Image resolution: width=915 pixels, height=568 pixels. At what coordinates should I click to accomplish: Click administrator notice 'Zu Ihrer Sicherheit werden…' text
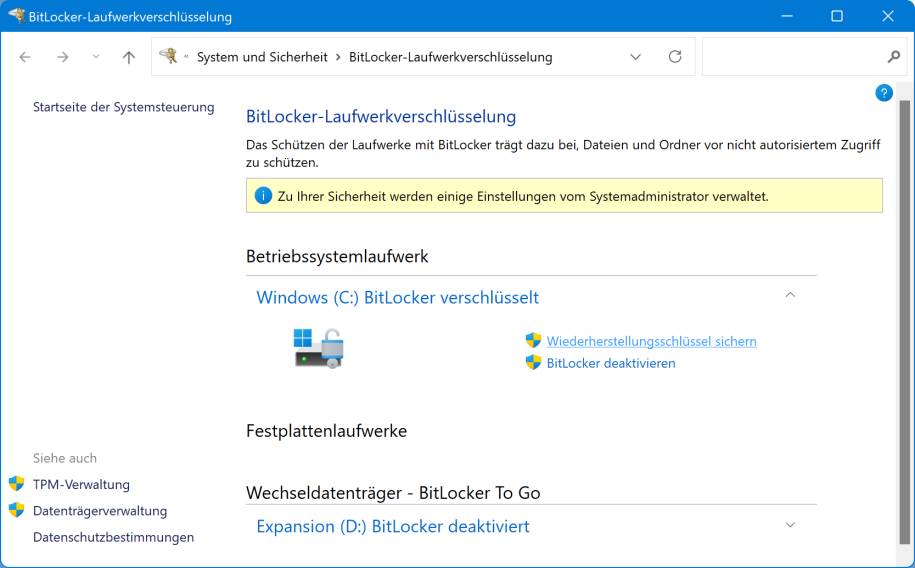[523, 196]
